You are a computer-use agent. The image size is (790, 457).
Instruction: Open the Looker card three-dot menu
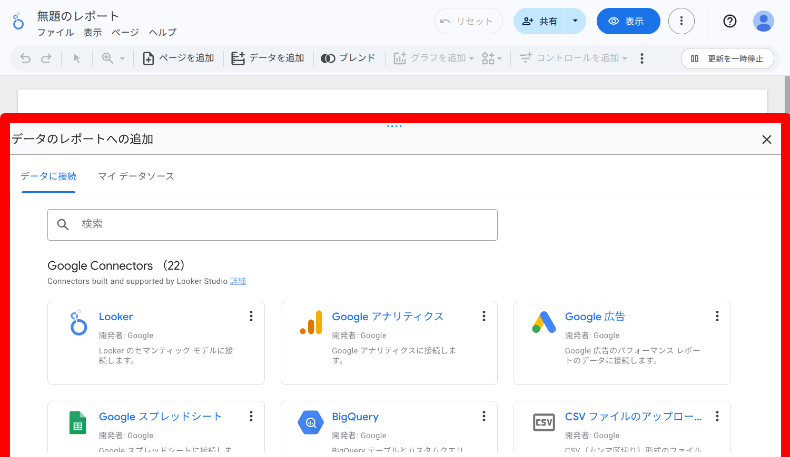tap(251, 316)
